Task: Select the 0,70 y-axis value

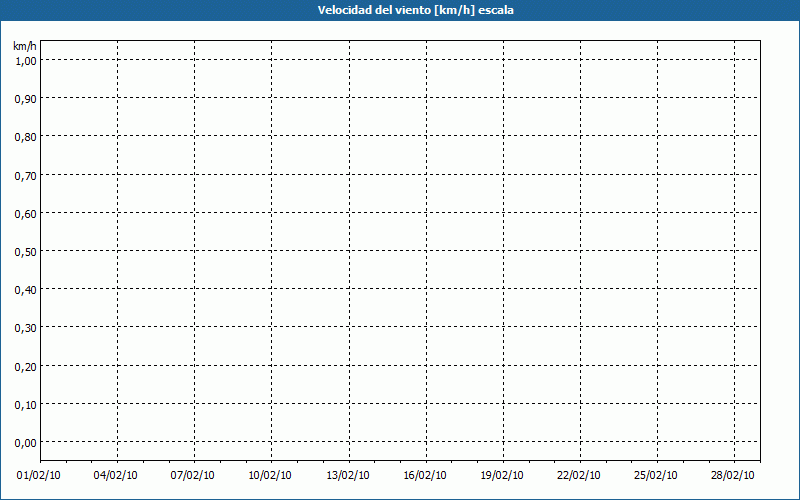Action: click(26, 176)
